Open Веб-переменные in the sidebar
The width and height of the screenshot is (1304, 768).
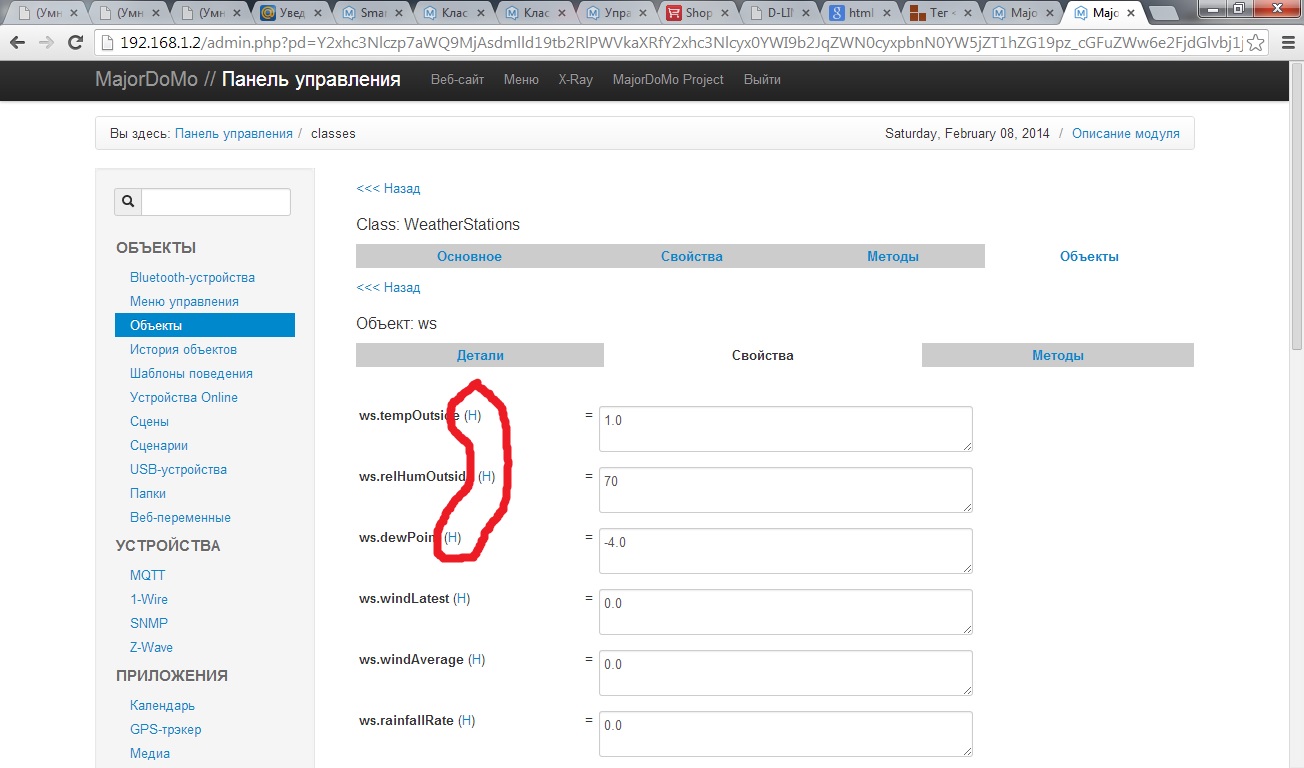click(x=180, y=517)
